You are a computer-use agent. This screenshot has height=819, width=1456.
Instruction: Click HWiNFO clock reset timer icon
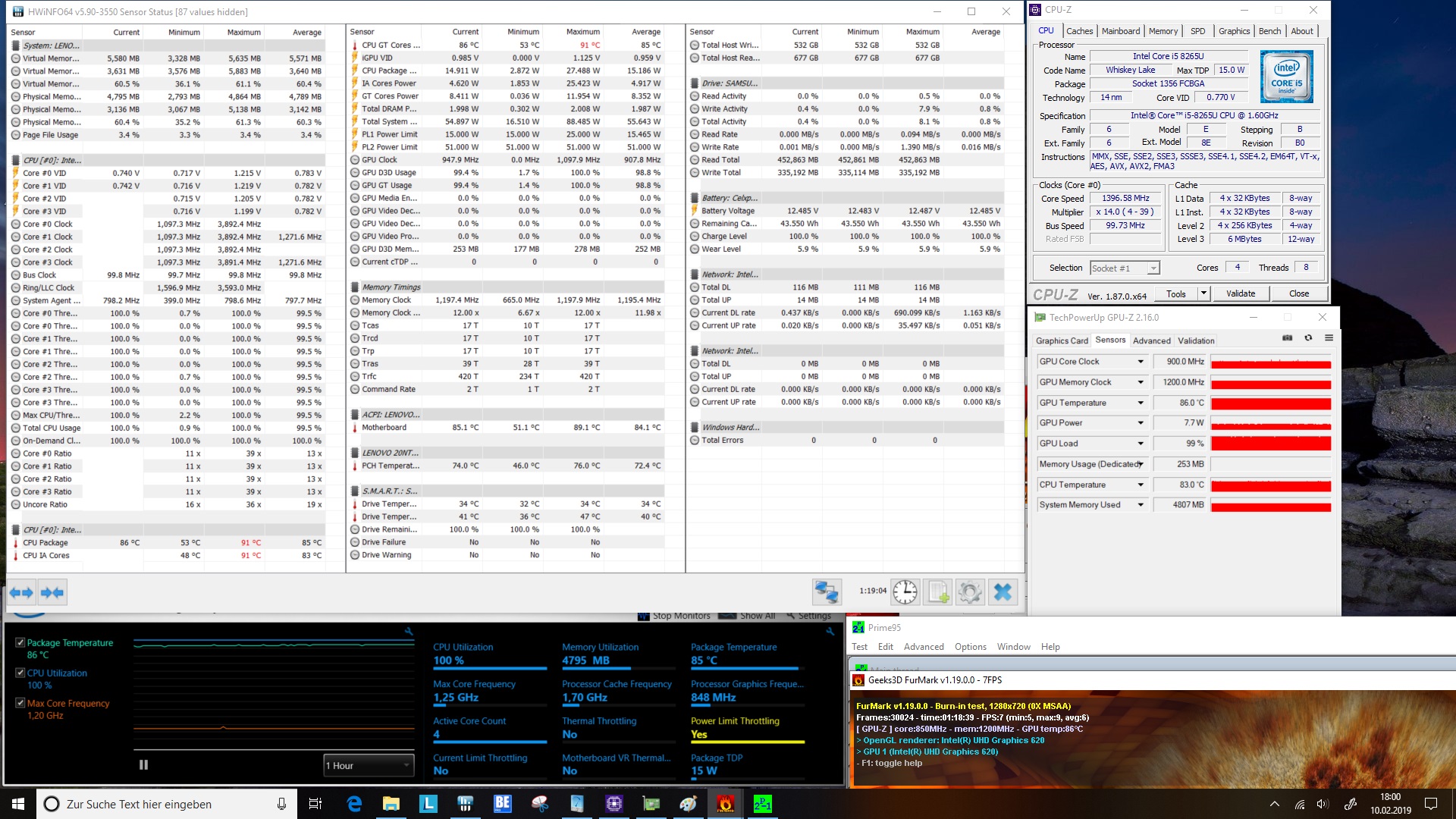905,592
